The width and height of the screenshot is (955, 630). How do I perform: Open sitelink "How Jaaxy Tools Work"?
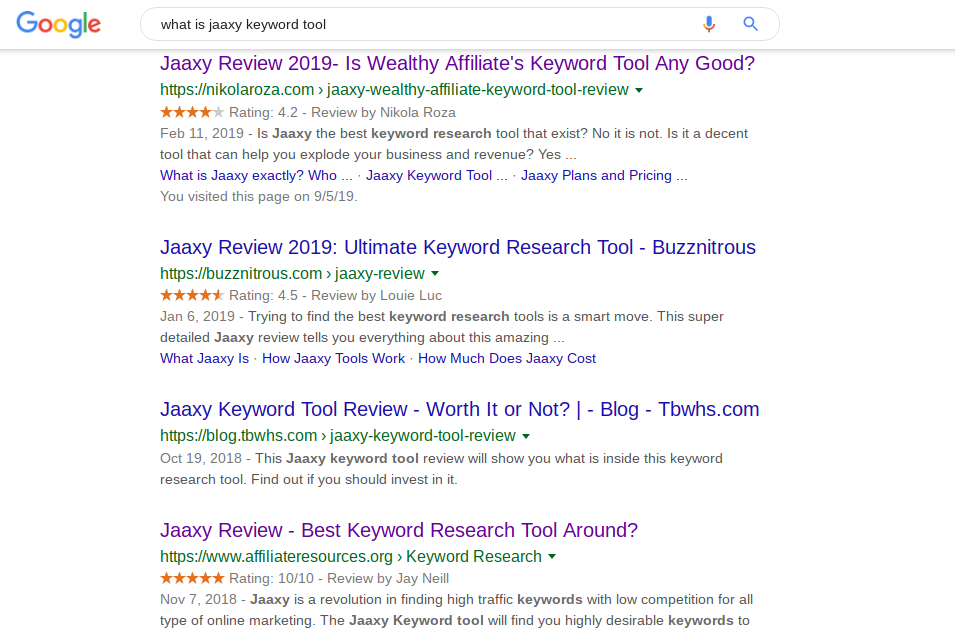(x=333, y=358)
